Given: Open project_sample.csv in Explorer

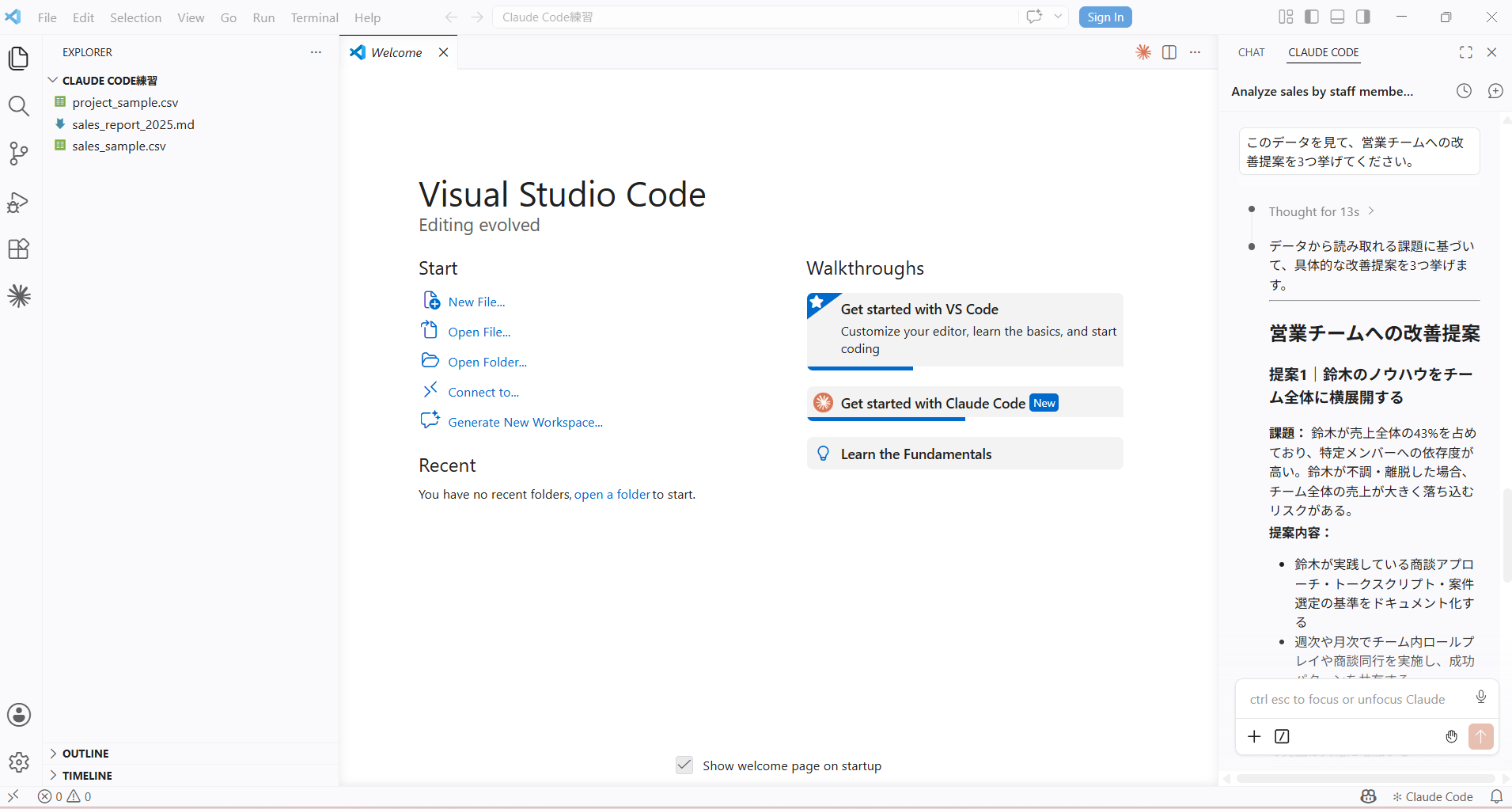Looking at the screenshot, I should (x=125, y=102).
